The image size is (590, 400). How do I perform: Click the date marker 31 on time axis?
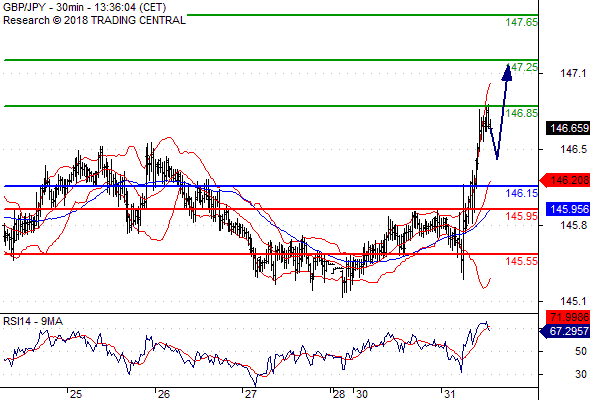[449, 394]
